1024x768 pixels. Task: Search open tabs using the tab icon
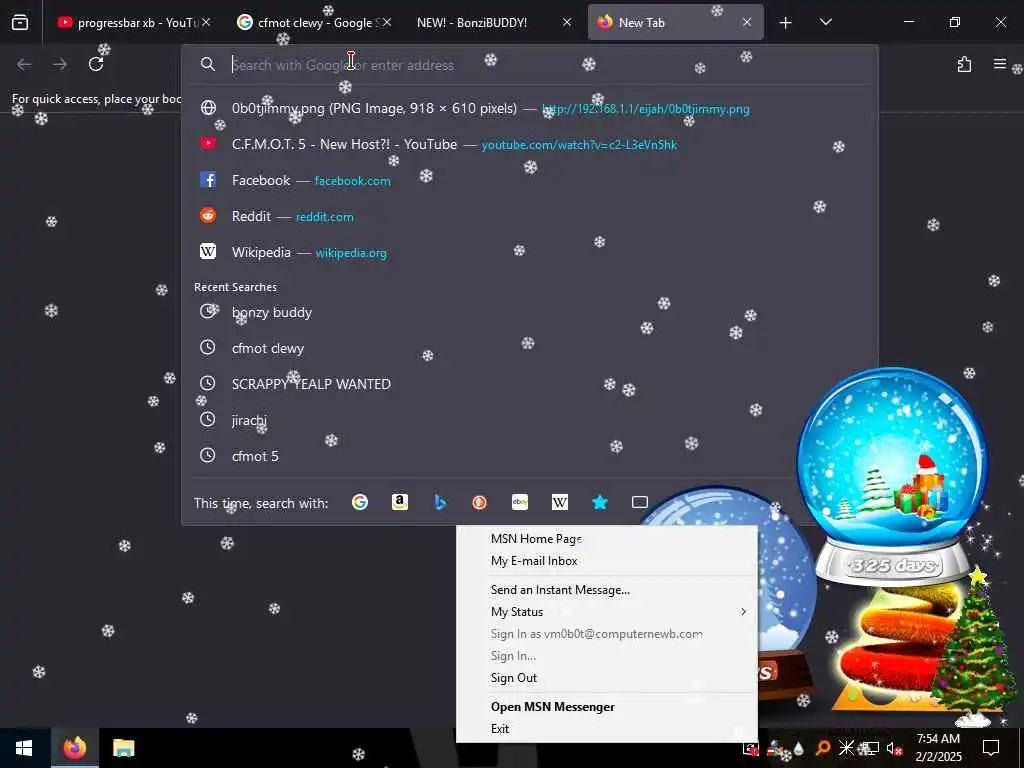pyautogui.click(x=640, y=502)
